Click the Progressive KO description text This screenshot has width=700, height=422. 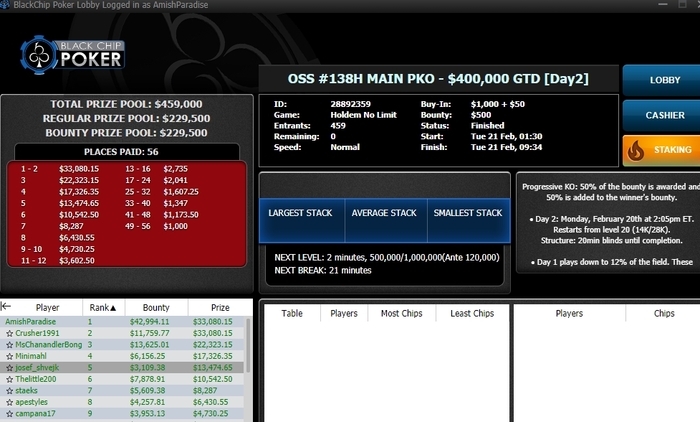click(x=611, y=192)
